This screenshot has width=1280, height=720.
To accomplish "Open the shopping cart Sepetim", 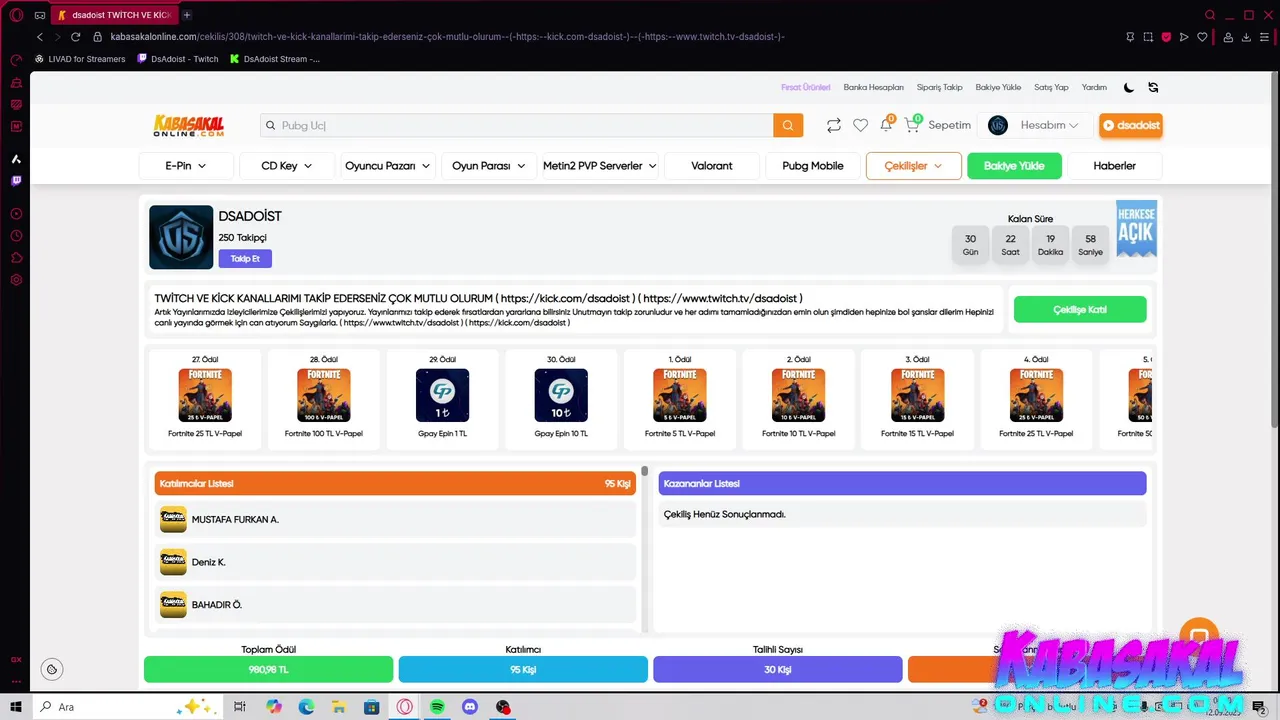I will pos(938,125).
